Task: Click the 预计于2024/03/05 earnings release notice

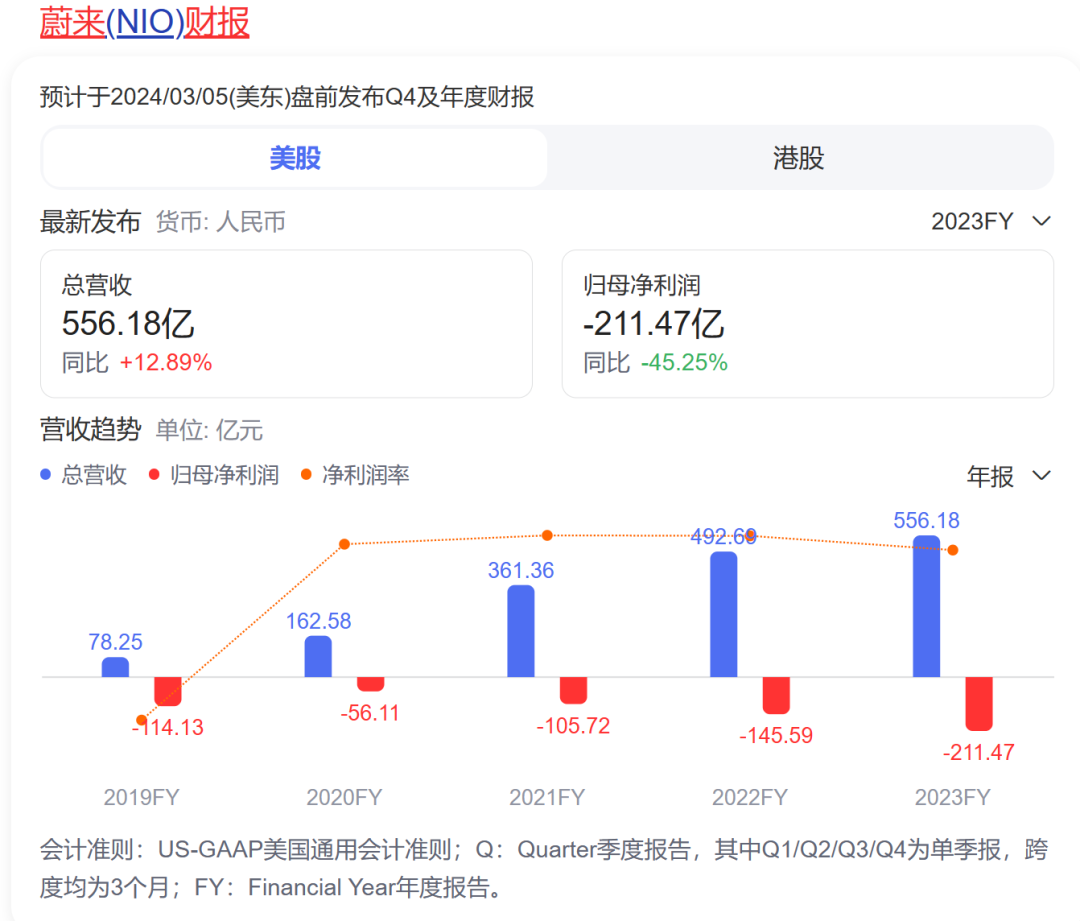Action: (x=287, y=97)
